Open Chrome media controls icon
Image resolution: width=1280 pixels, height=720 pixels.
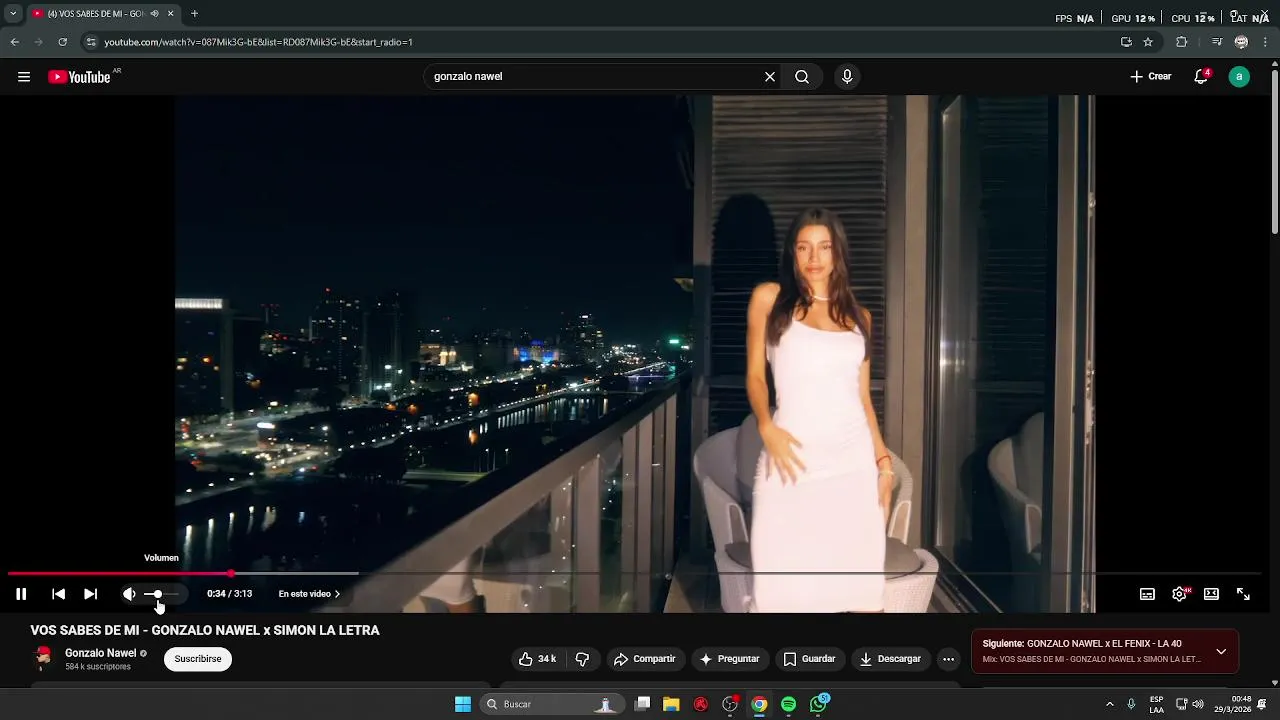click(x=1217, y=42)
